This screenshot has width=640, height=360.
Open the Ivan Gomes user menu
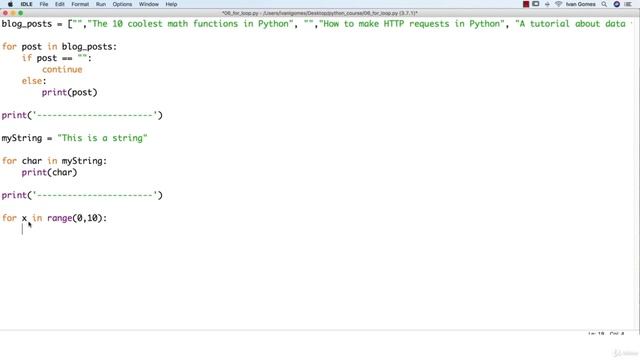tap(580, 4)
